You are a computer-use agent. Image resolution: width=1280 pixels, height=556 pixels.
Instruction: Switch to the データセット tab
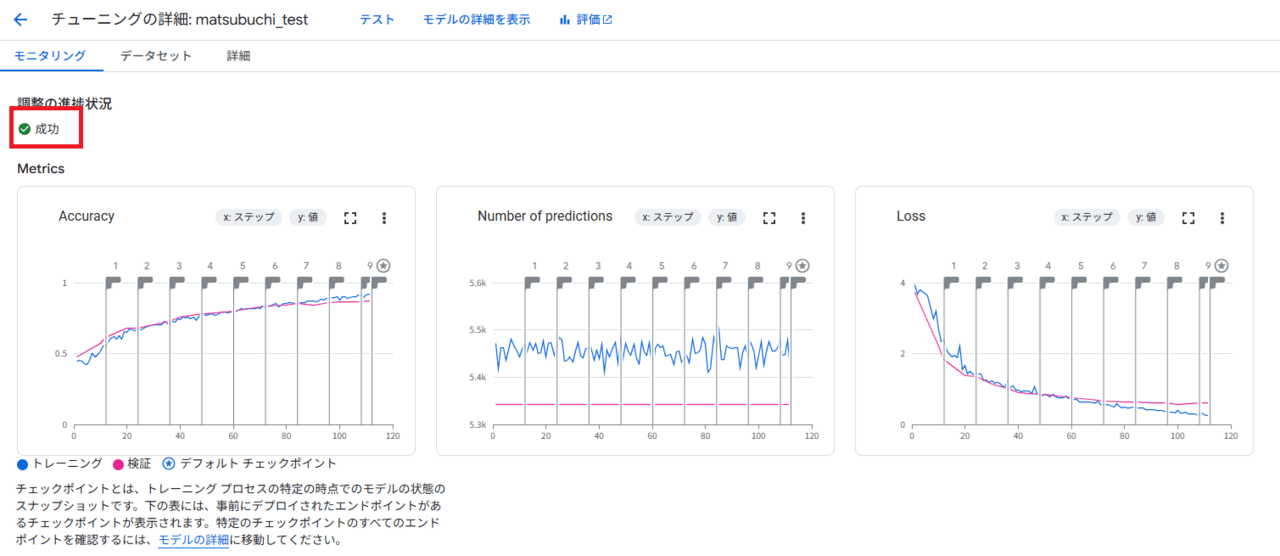156,56
